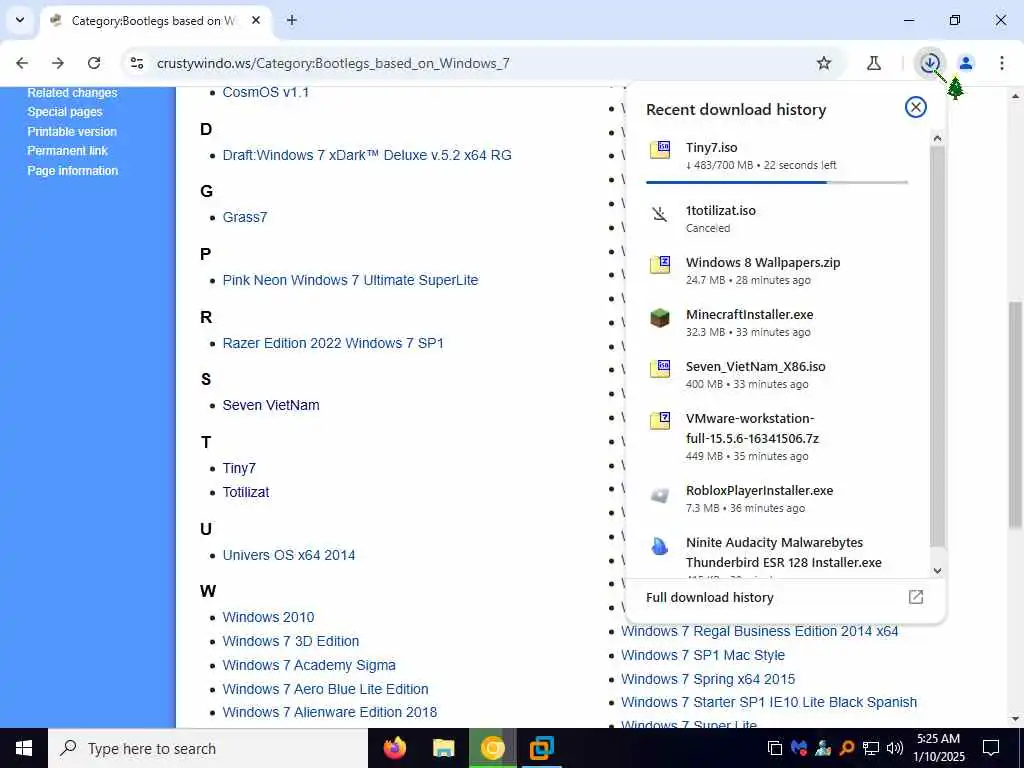The width and height of the screenshot is (1024, 768).
Task: Reload the current page
Action: tap(94, 63)
